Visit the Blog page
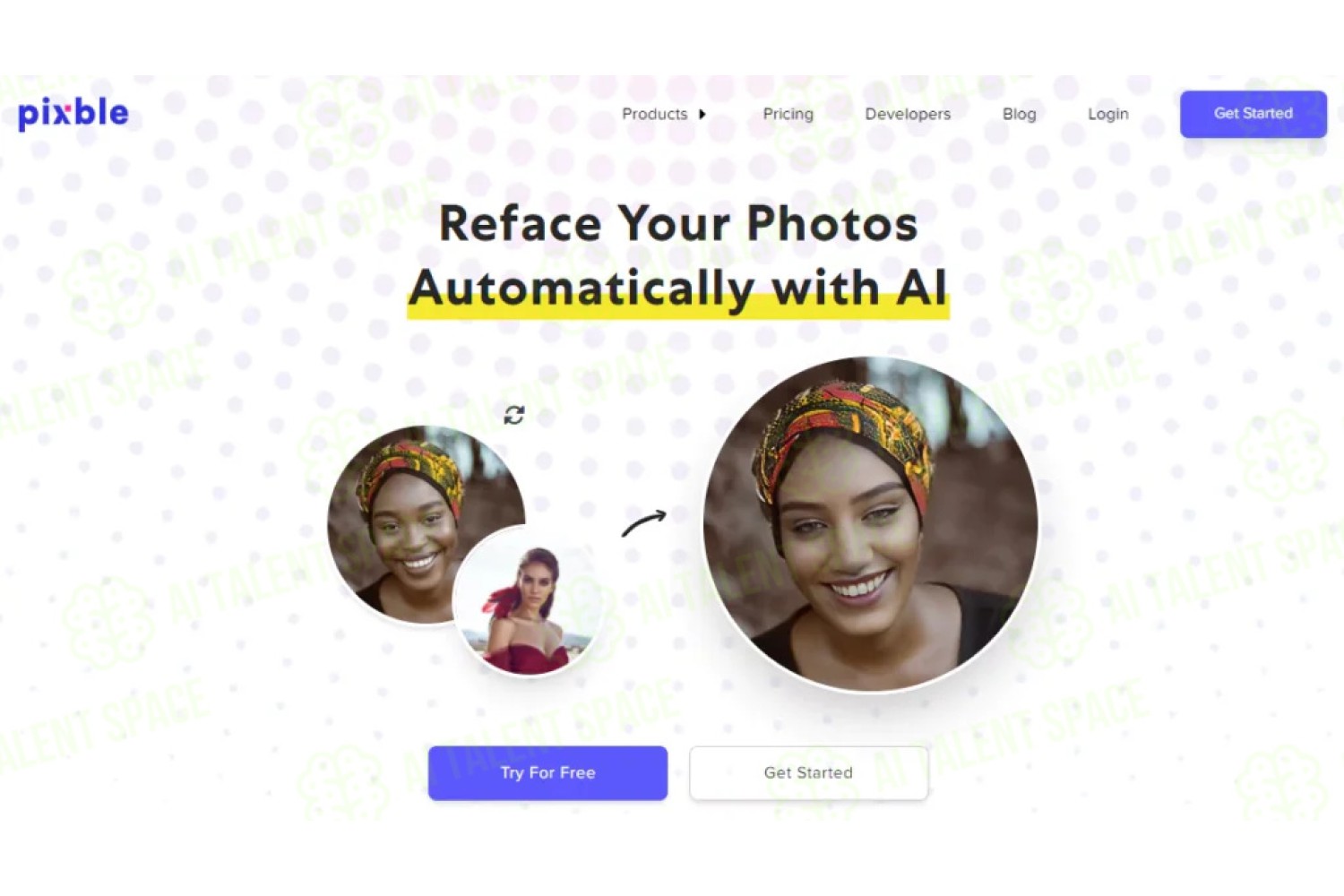 coord(1019,114)
